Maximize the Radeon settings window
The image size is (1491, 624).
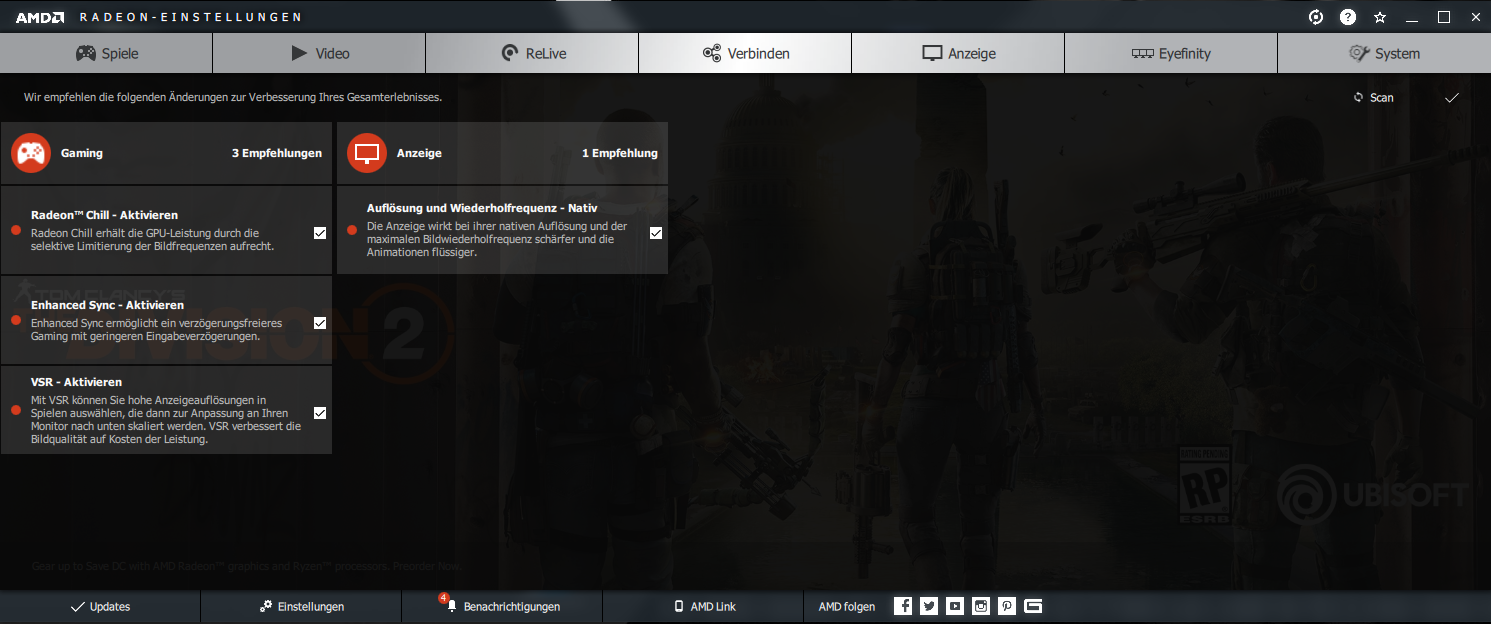pyautogui.click(x=1444, y=17)
